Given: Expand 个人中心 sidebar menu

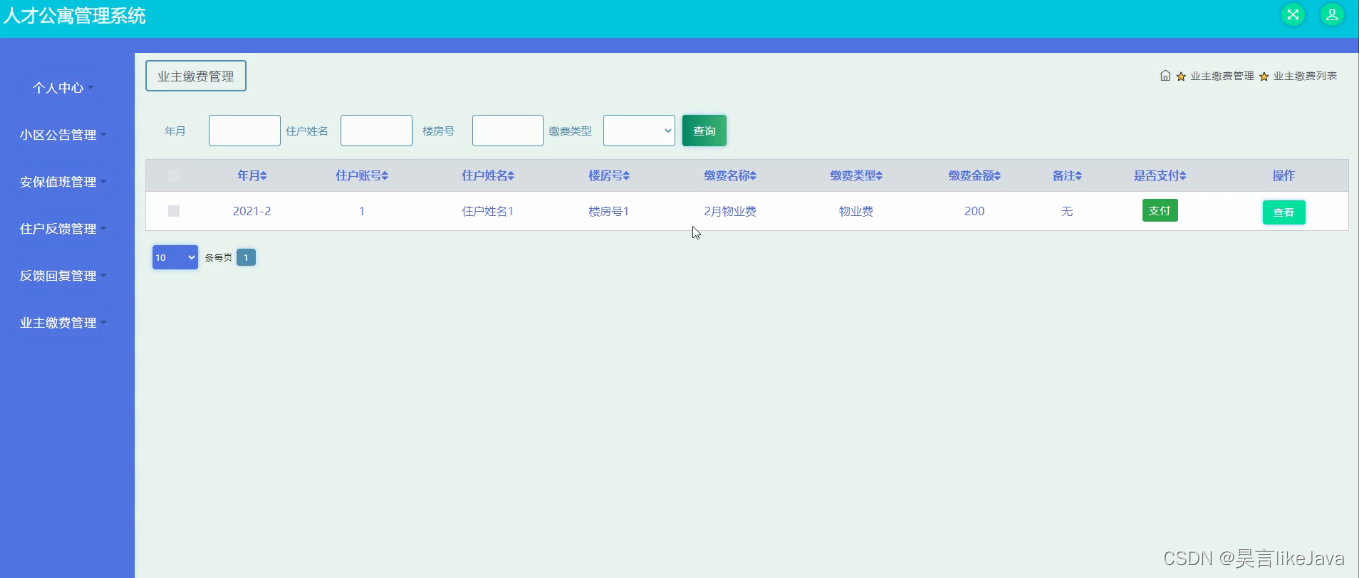Looking at the screenshot, I should 63,88.
